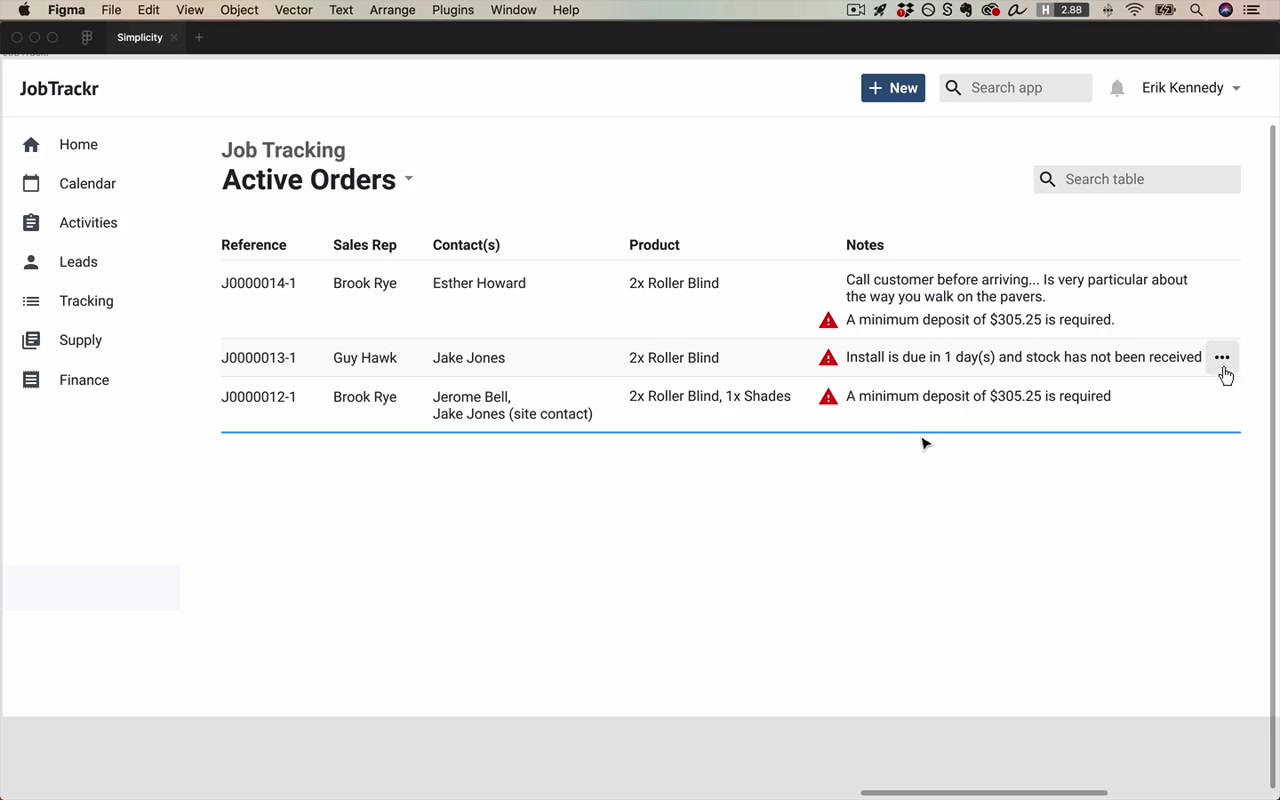Click the Leads person icon
Image resolution: width=1280 pixels, height=800 pixels.
(x=31, y=262)
